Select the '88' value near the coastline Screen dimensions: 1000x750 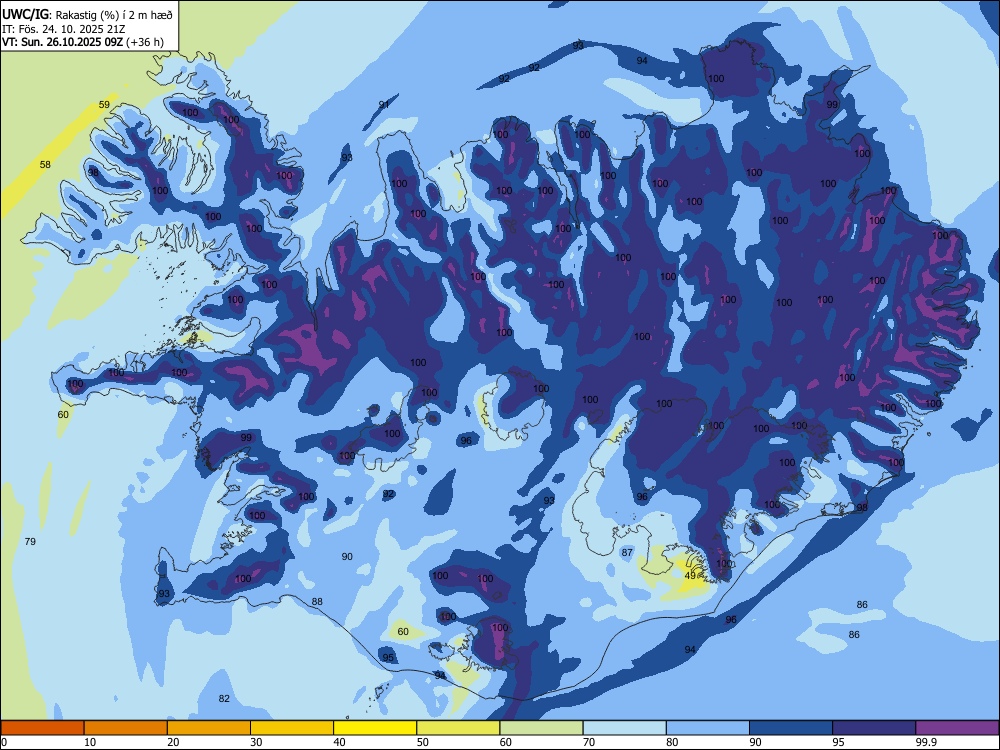coord(317,601)
